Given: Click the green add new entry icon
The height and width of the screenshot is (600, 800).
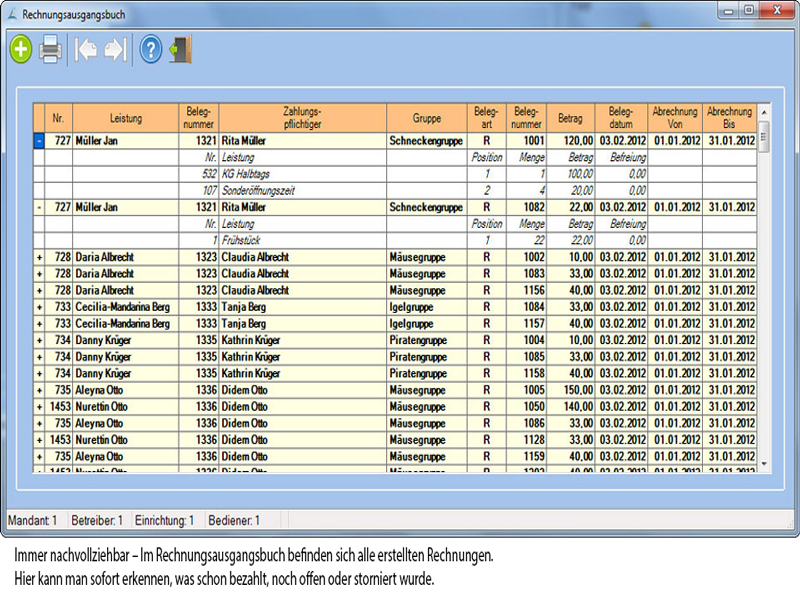Looking at the screenshot, I should (x=20, y=50).
